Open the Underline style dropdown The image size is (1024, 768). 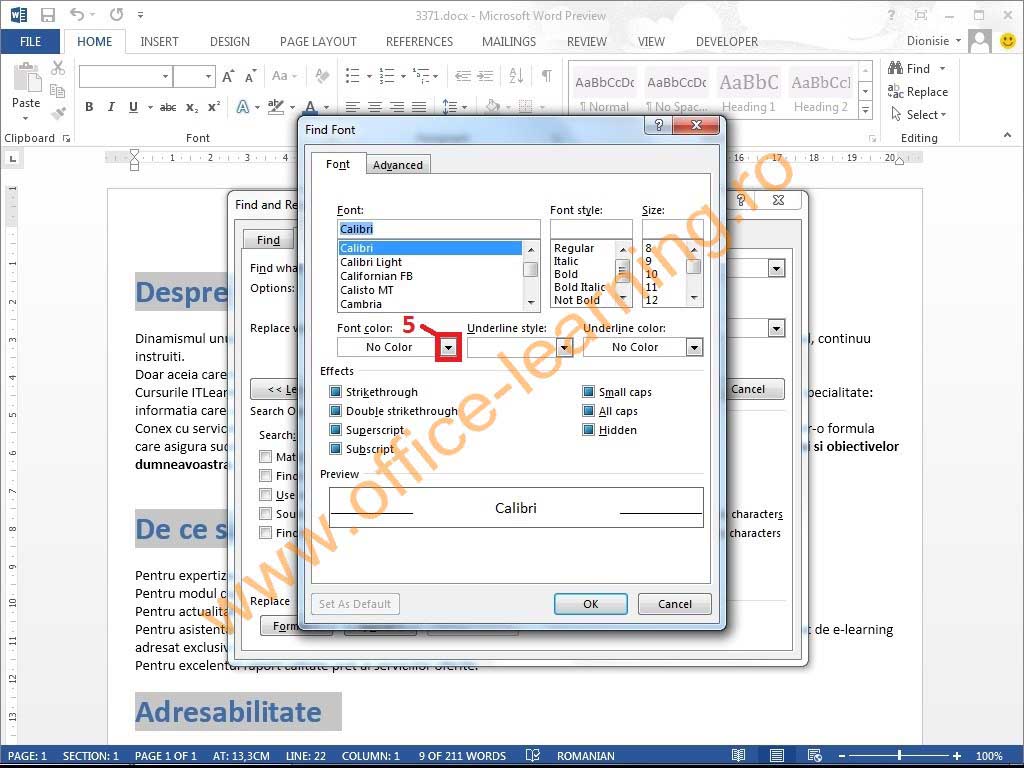point(565,347)
